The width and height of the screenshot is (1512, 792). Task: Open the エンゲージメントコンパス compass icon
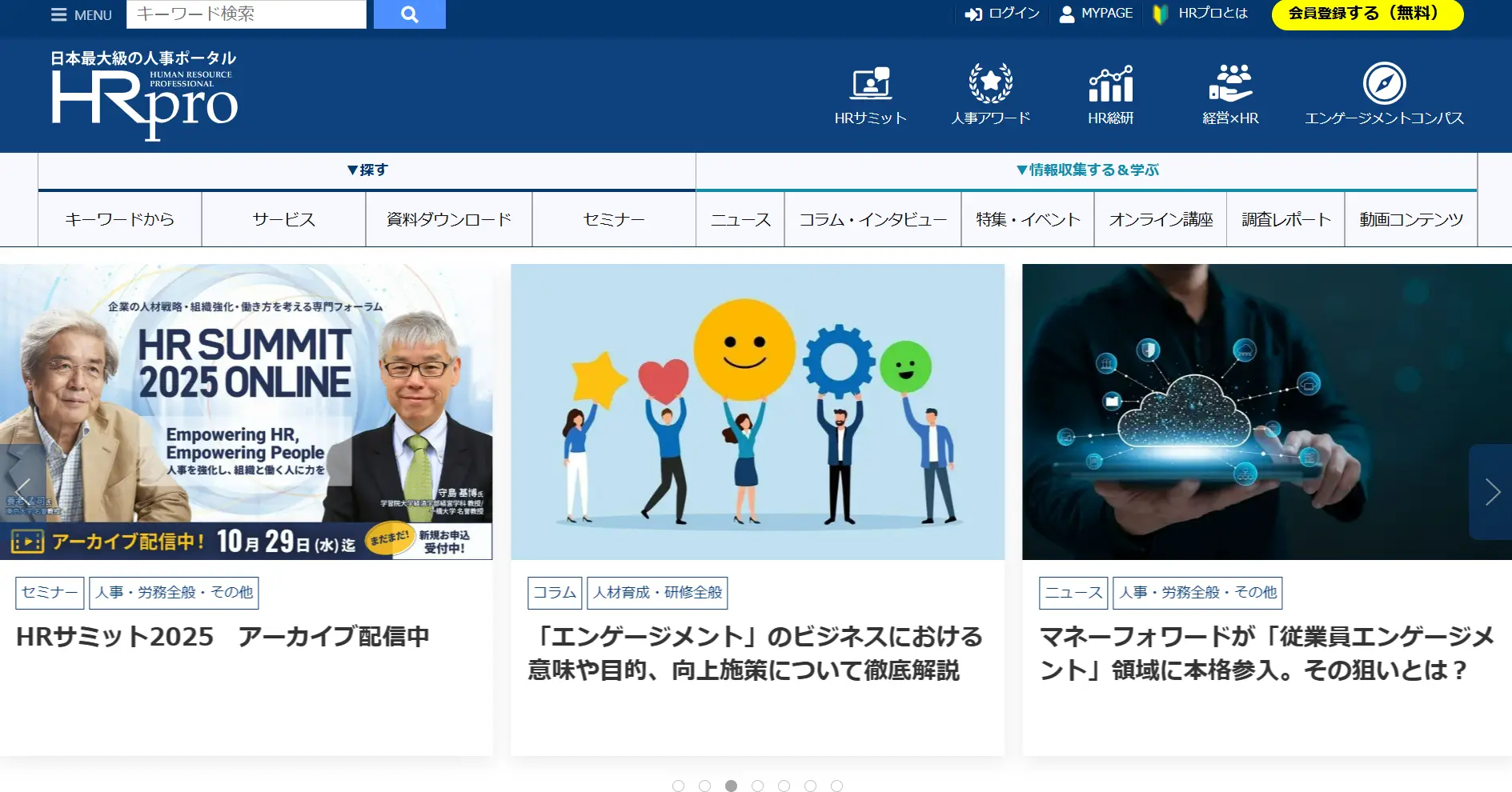1384,83
